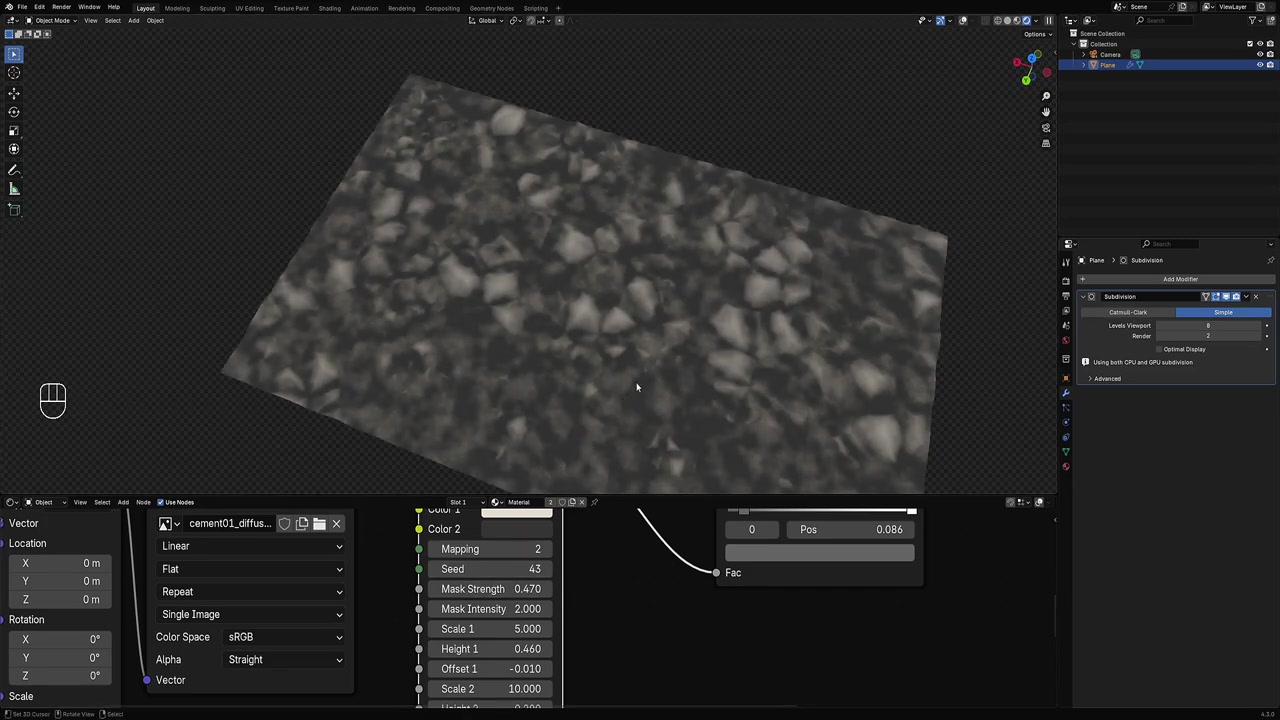The height and width of the screenshot is (720, 1280).
Task: Choose the Measure tool
Action: tap(14, 189)
